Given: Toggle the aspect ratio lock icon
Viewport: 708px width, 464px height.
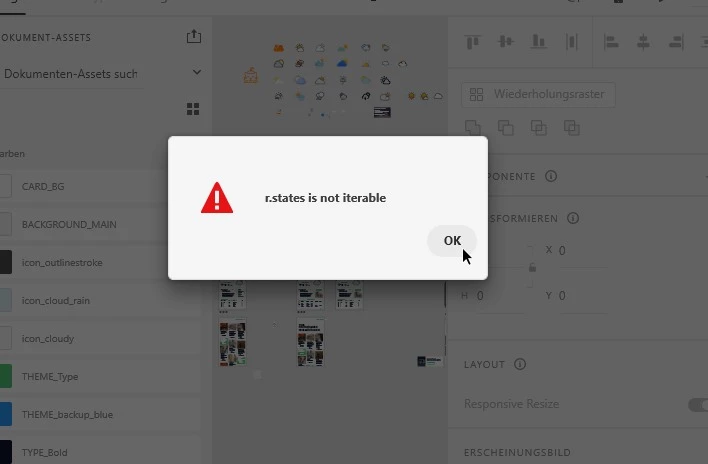Looking at the screenshot, I should point(532,268).
